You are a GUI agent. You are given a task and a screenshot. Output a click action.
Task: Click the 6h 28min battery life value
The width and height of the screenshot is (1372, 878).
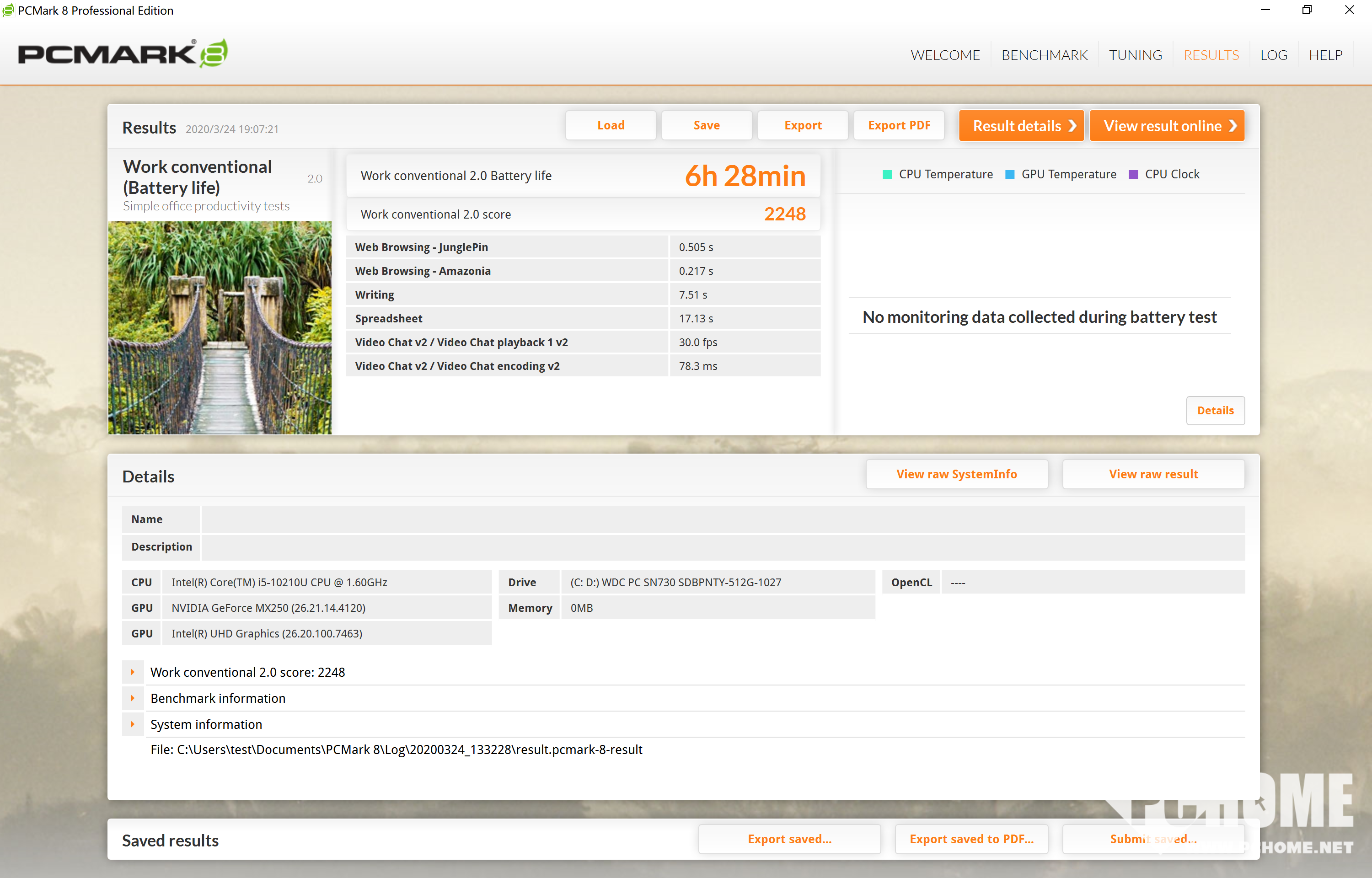tap(745, 176)
